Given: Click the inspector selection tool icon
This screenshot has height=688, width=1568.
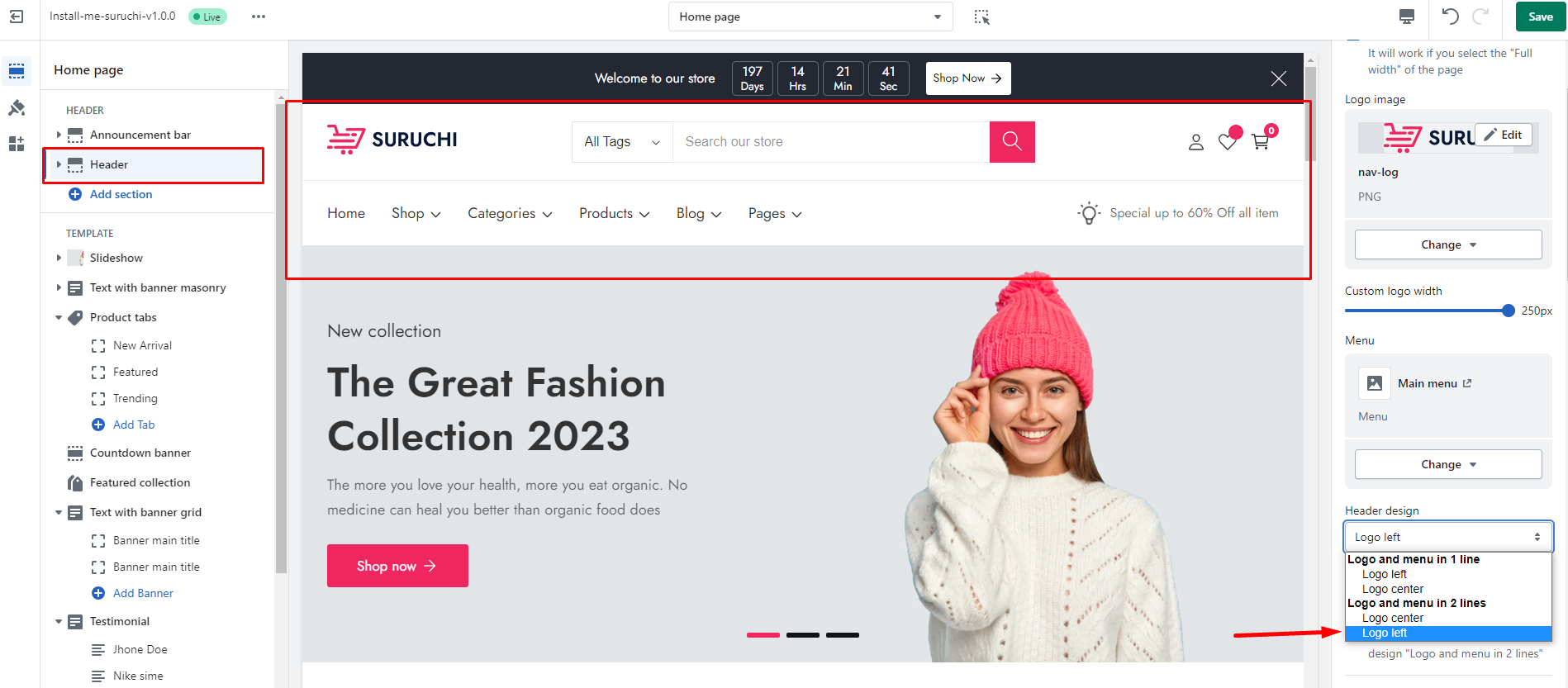Looking at the screenshot, I should (981, 17).
